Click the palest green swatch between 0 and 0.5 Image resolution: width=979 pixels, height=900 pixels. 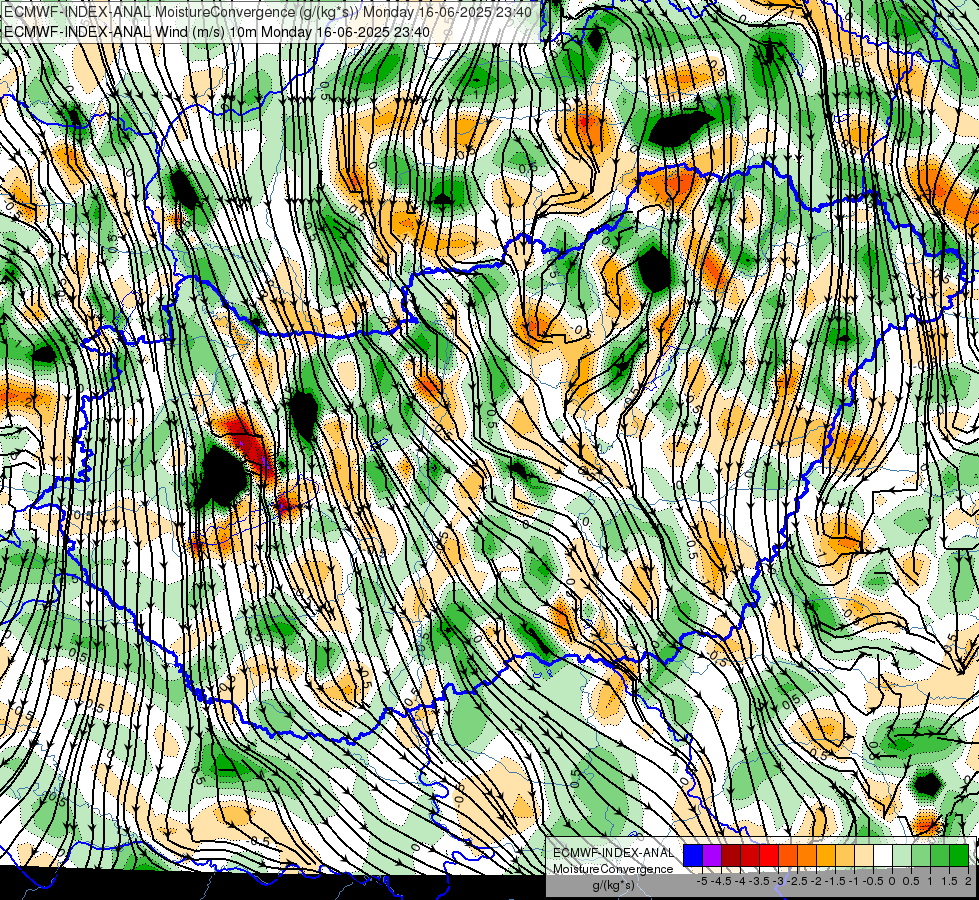coord(902,855)
